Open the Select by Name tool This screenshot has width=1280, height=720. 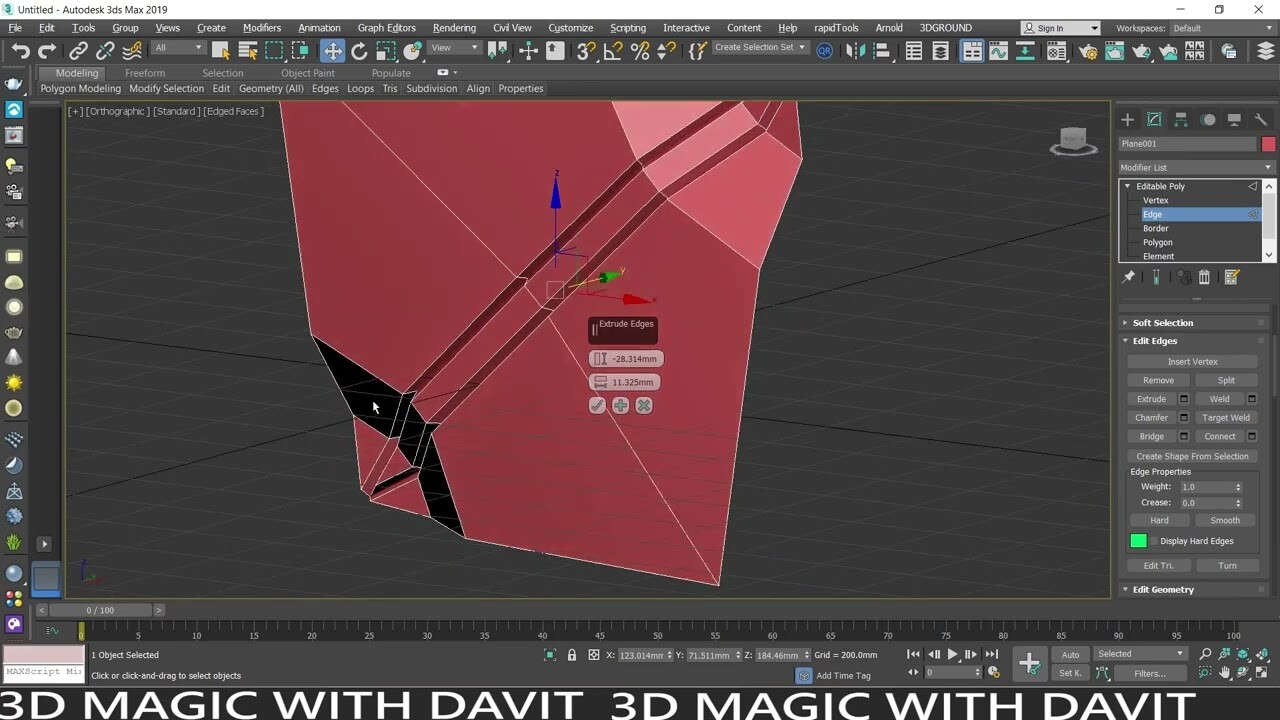click(x=247, y=50)
